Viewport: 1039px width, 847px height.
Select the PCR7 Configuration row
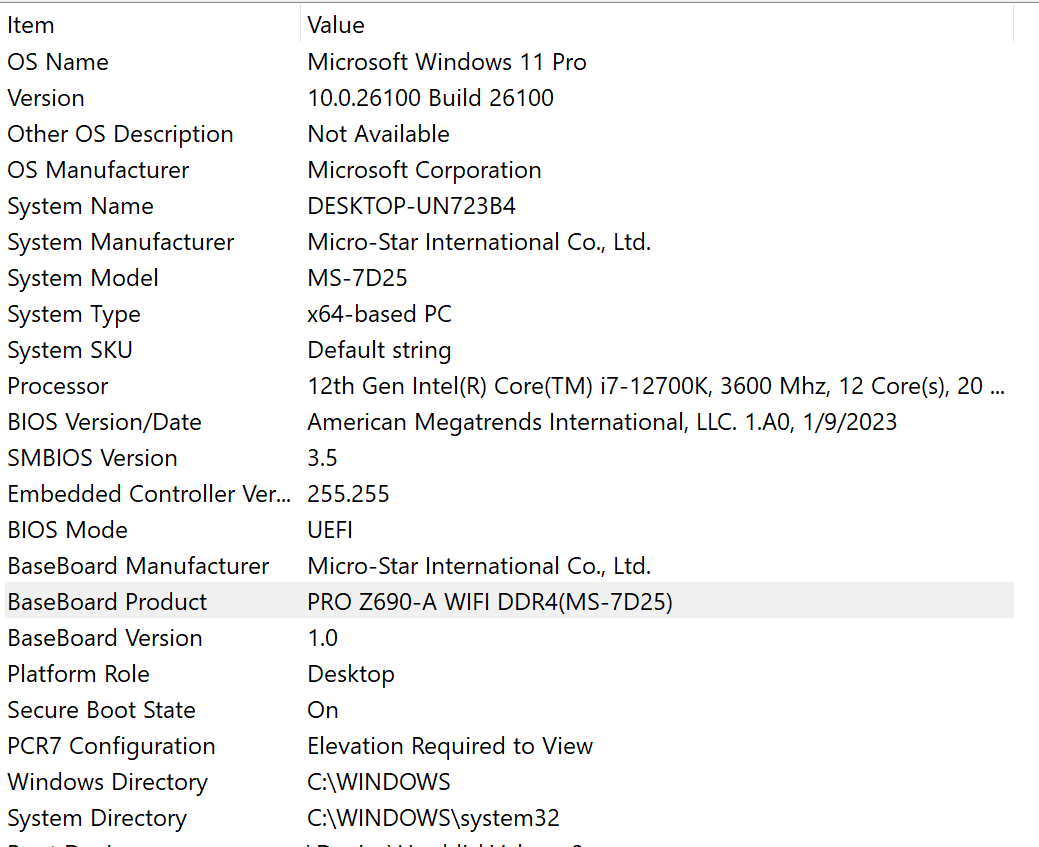coord(111,746)
